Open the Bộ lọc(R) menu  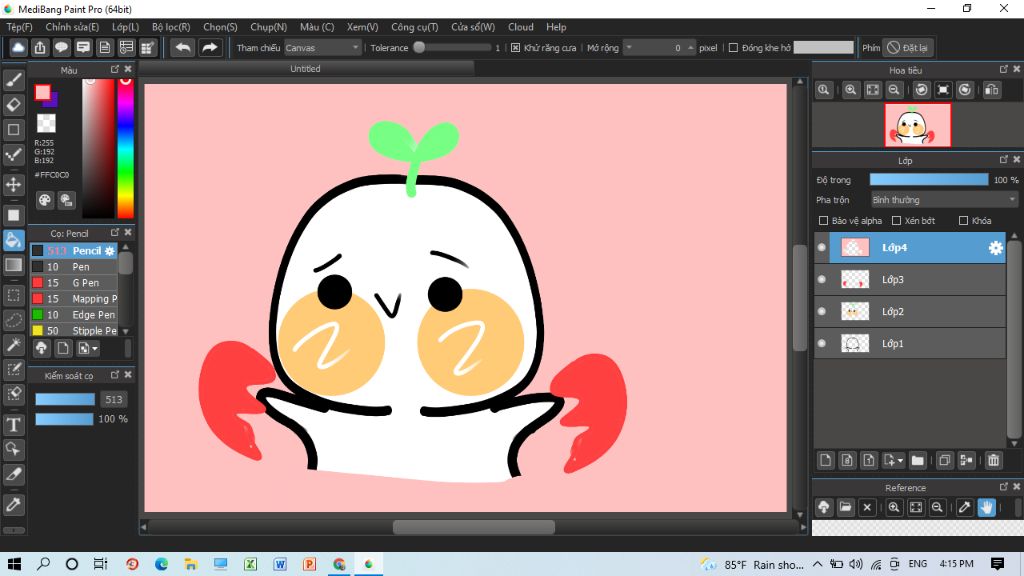(171, 27)
